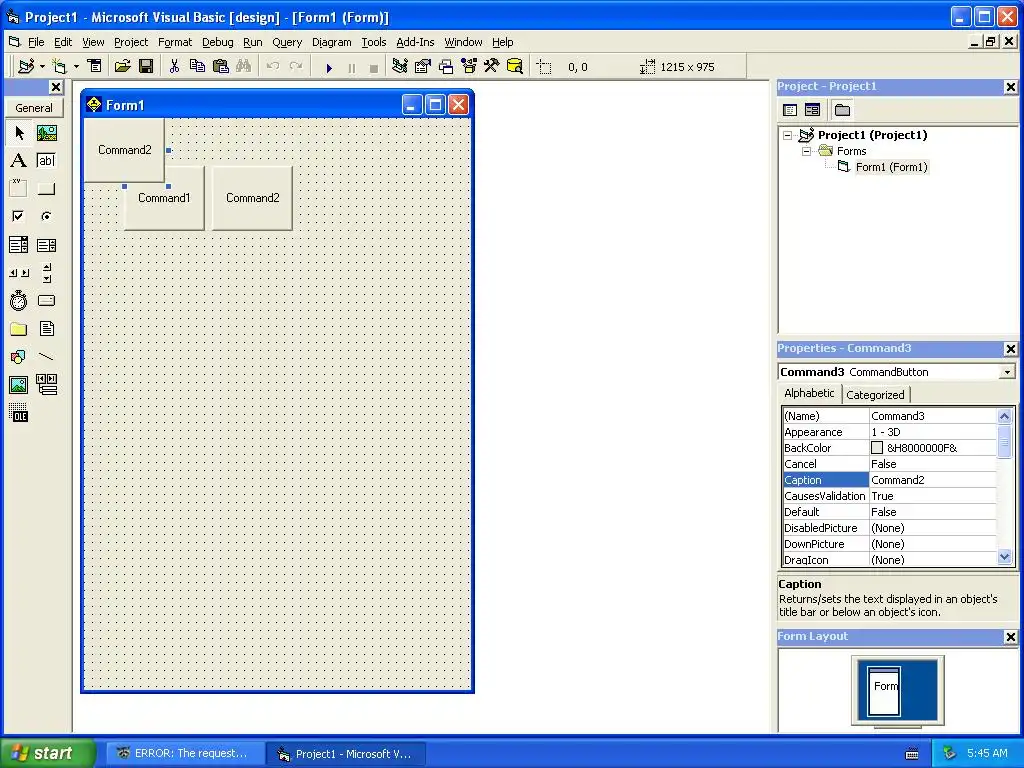Open the Command3 object selector dropdown

[x=1008, y=372]
